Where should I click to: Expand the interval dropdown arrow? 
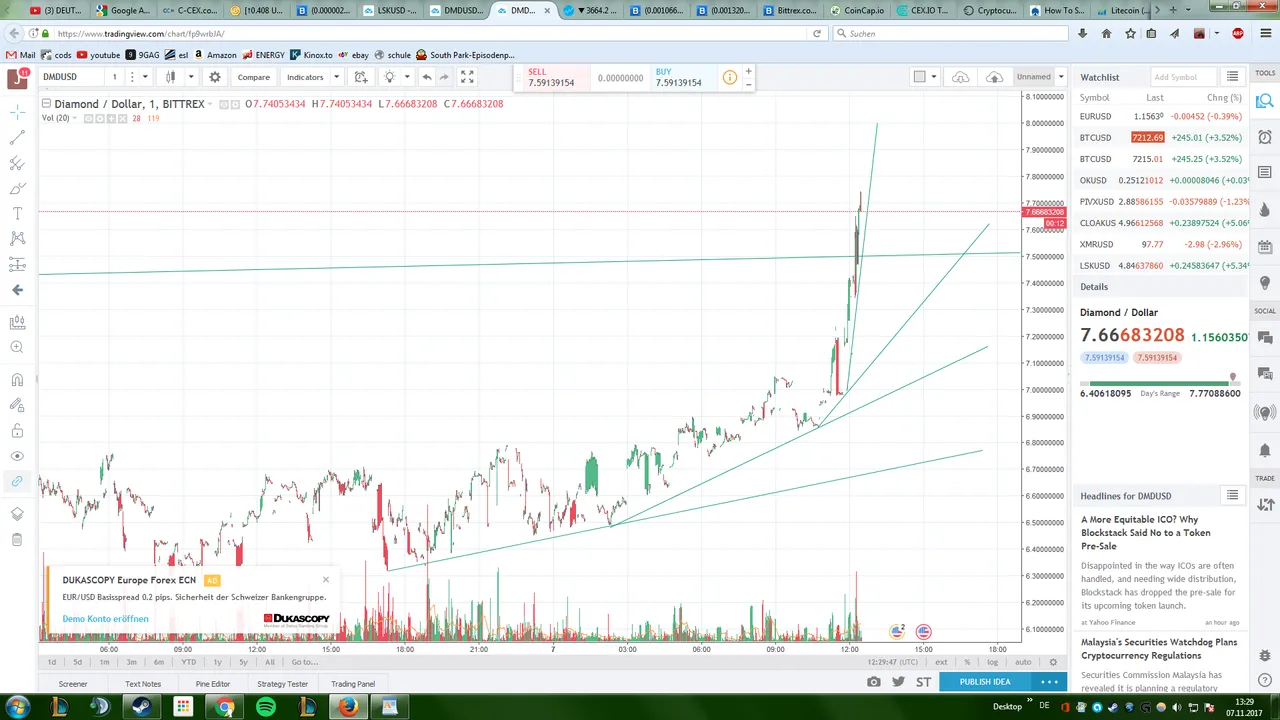(145, 77)
